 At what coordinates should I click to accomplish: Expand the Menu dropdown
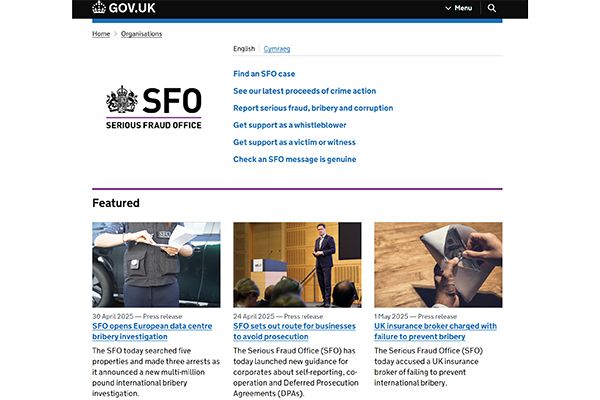(459, 8)
